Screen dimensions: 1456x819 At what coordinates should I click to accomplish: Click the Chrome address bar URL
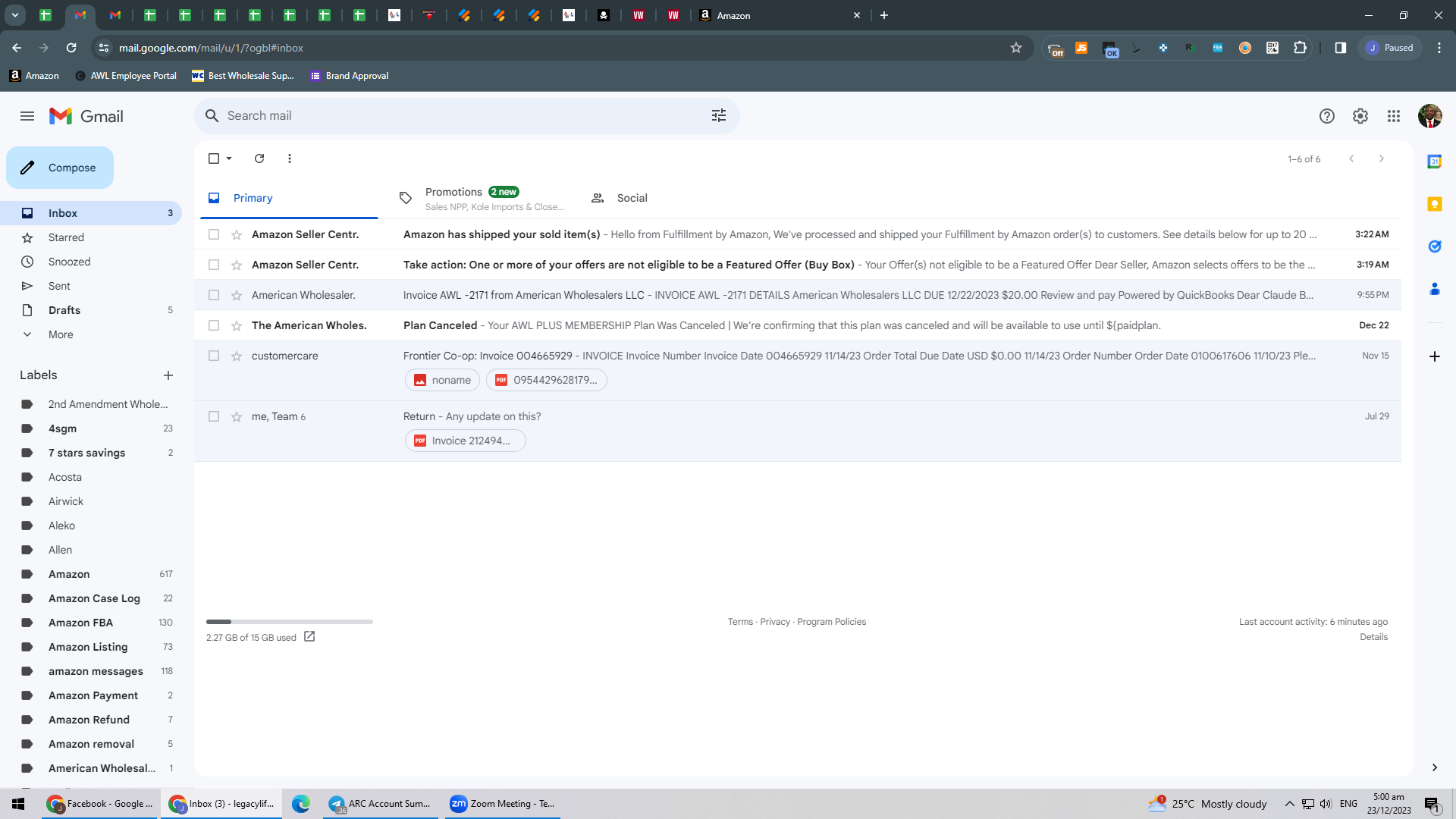pos(211,48)
